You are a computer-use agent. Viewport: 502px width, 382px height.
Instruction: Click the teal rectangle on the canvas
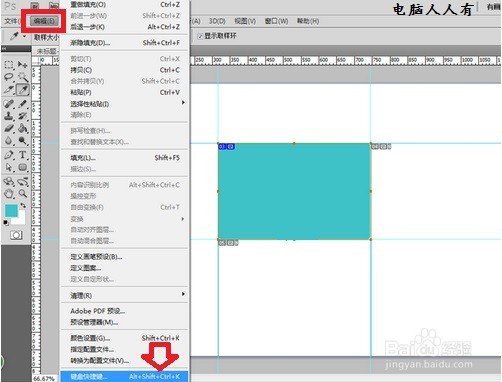(x=294, y=191)
